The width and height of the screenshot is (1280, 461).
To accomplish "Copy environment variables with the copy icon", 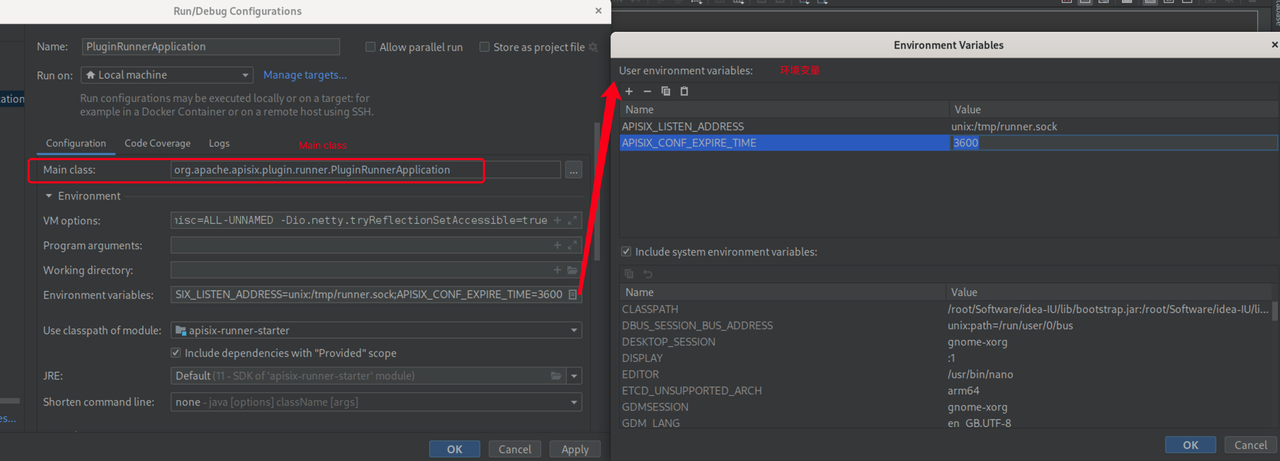I will coord(666,91).
